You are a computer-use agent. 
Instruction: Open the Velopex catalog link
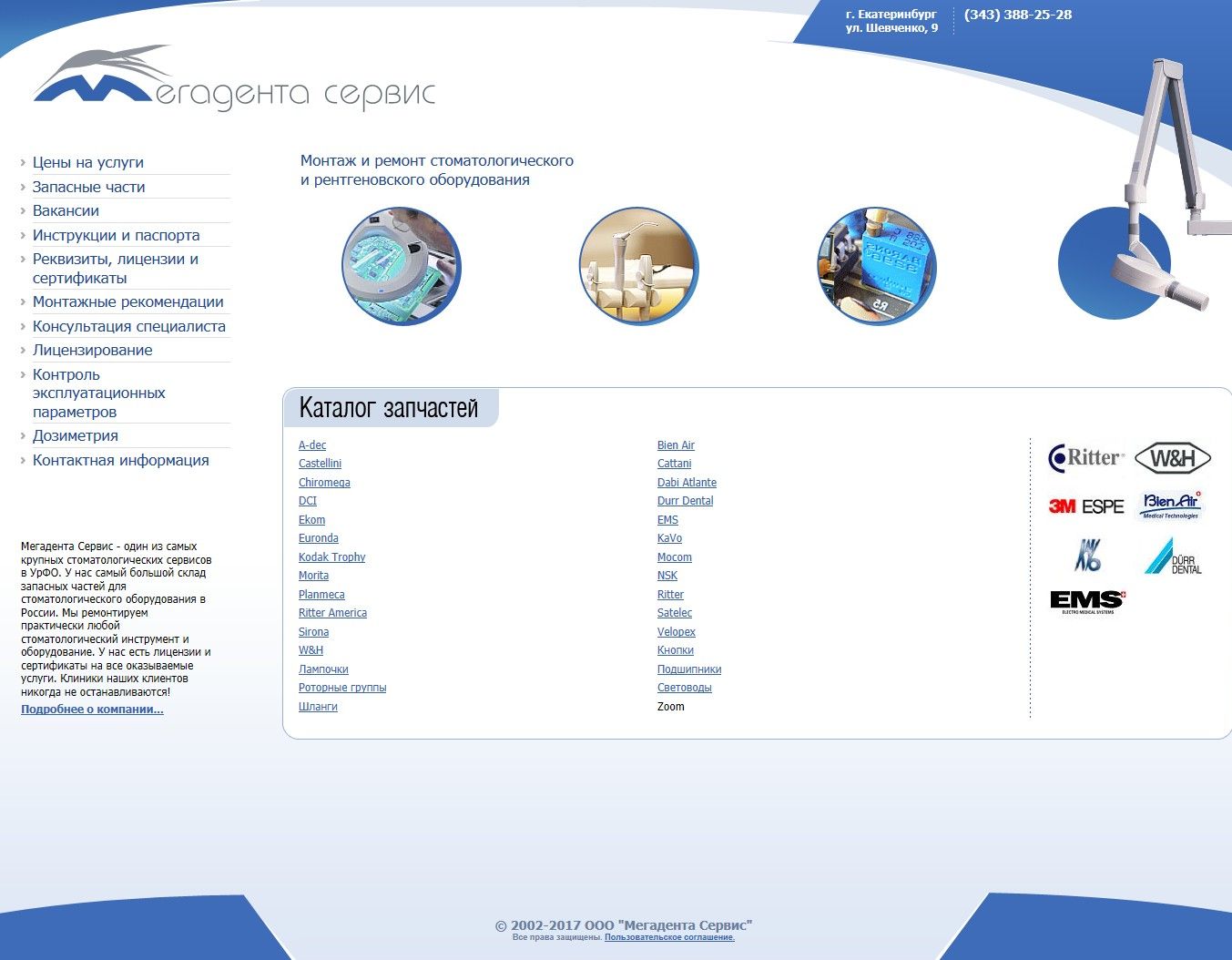pos(676,632)
